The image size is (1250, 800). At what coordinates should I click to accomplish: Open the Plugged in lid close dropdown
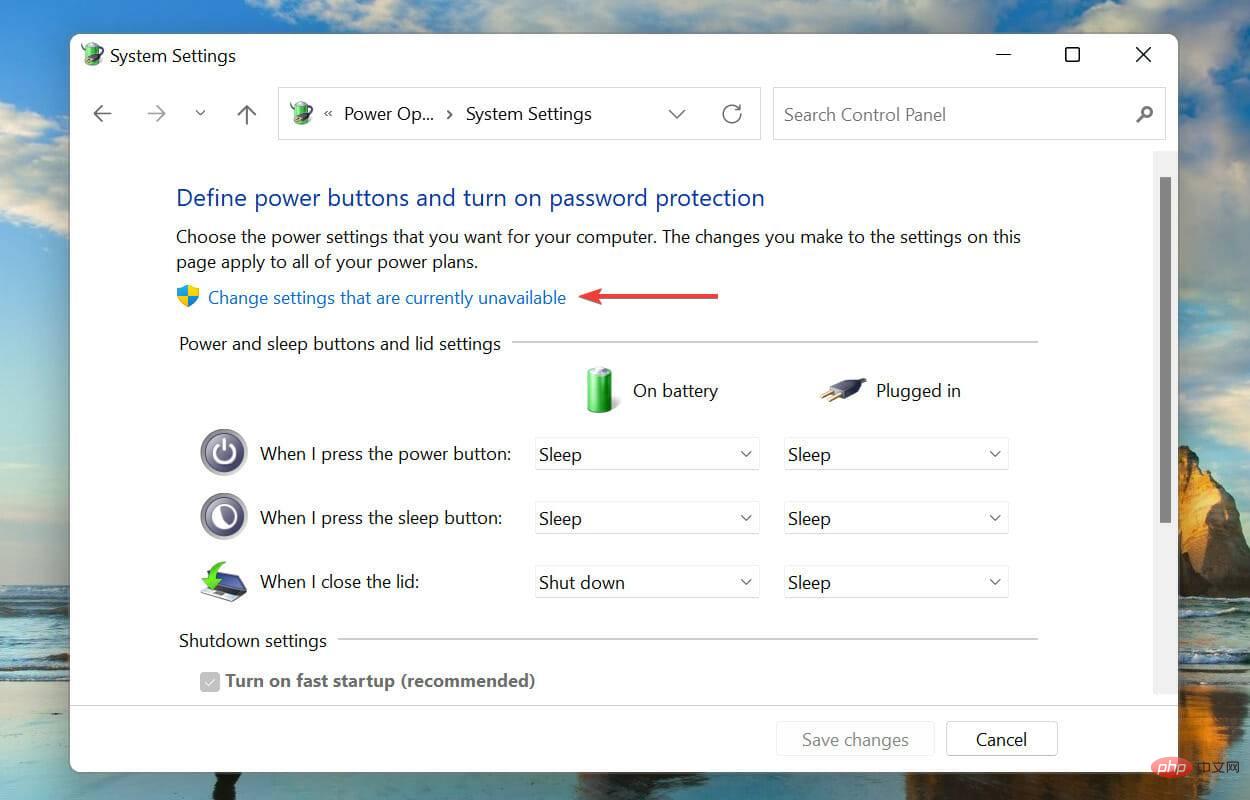pos(896,581)
